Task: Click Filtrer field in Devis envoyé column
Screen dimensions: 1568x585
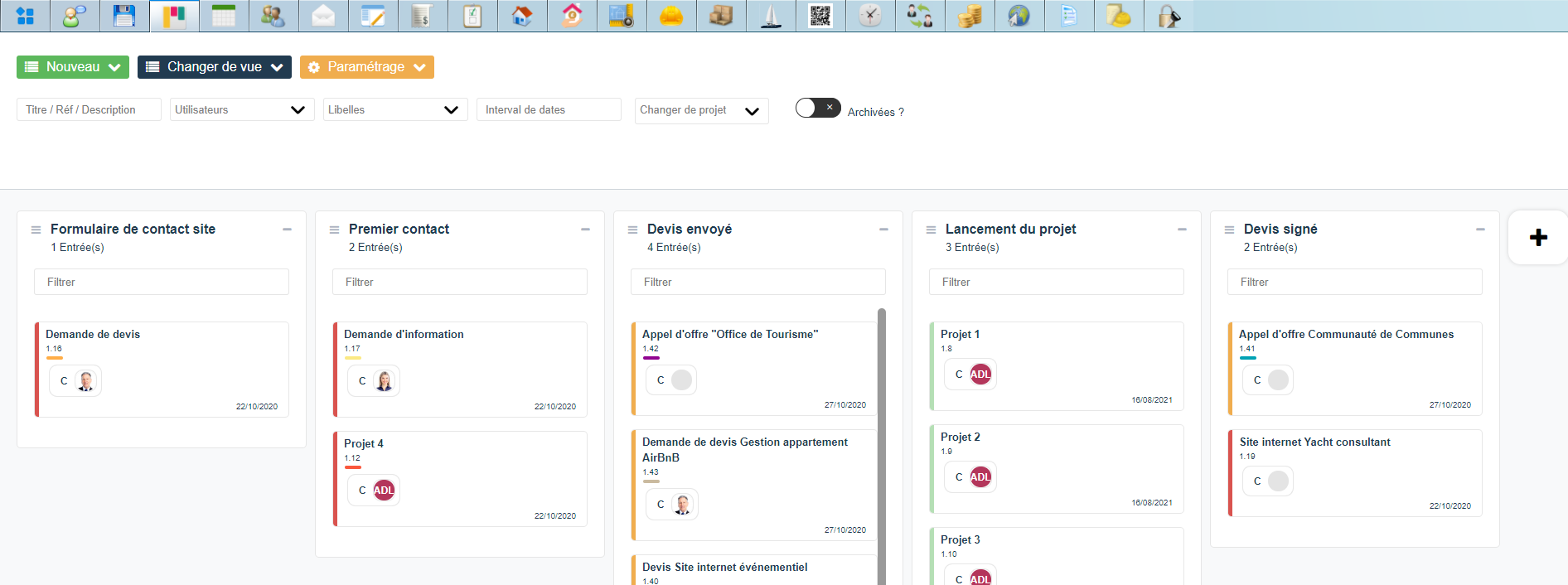Action: [x=758, y=282]
